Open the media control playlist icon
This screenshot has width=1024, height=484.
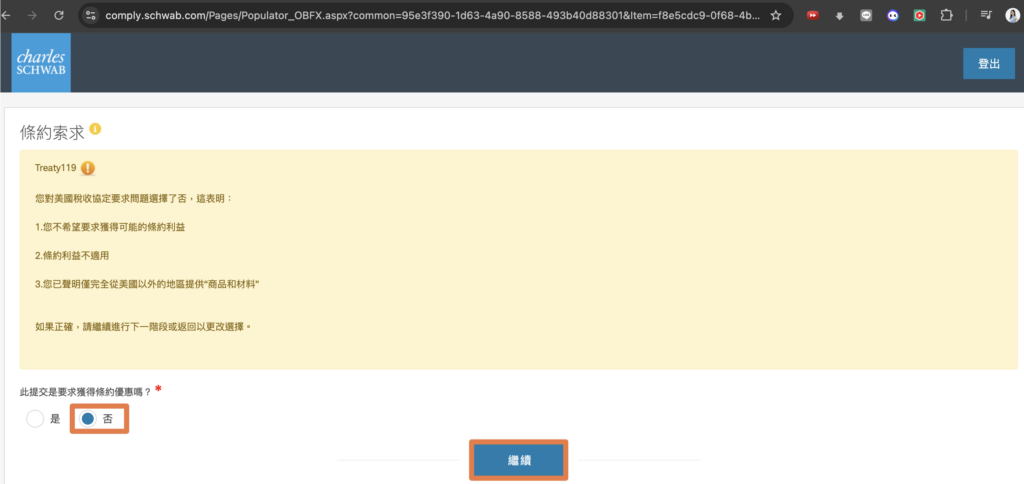coord(986,16)
